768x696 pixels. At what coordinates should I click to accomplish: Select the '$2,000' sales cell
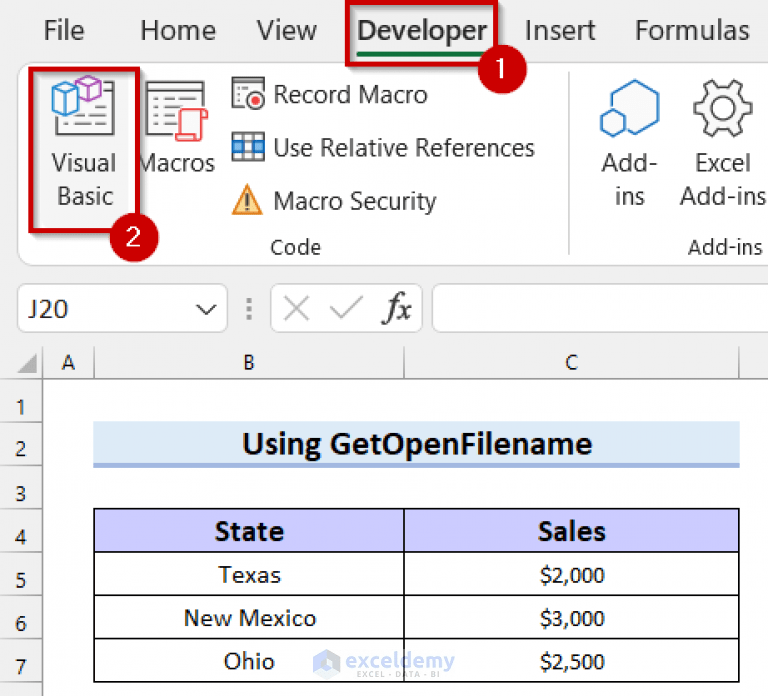(571, 574)
